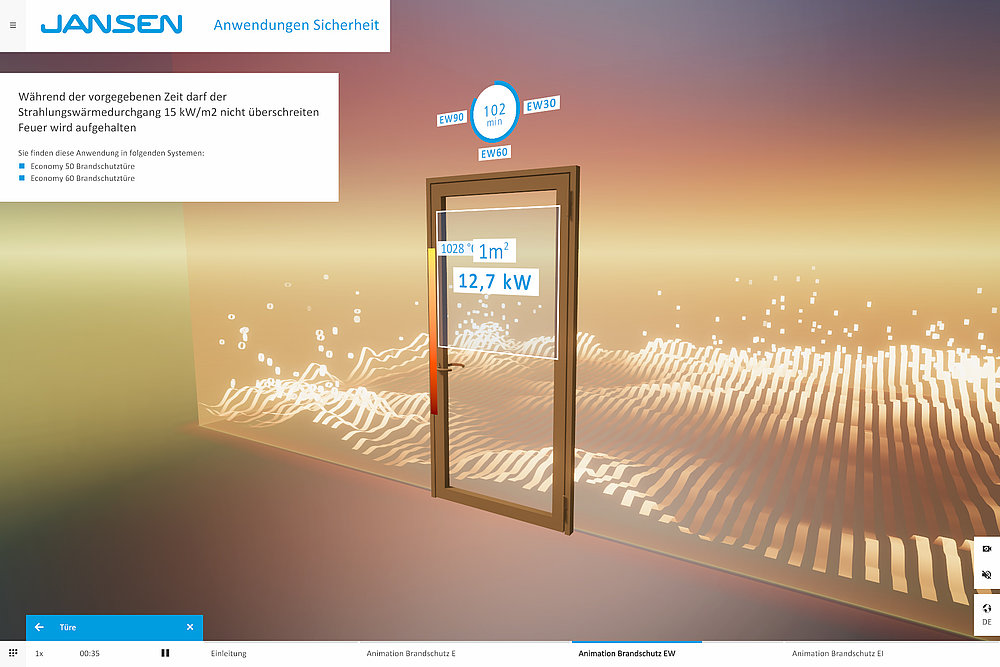1000x667 pixels.
Task: Click the back arrow in the Türe panel
Action: click(38, 627)
